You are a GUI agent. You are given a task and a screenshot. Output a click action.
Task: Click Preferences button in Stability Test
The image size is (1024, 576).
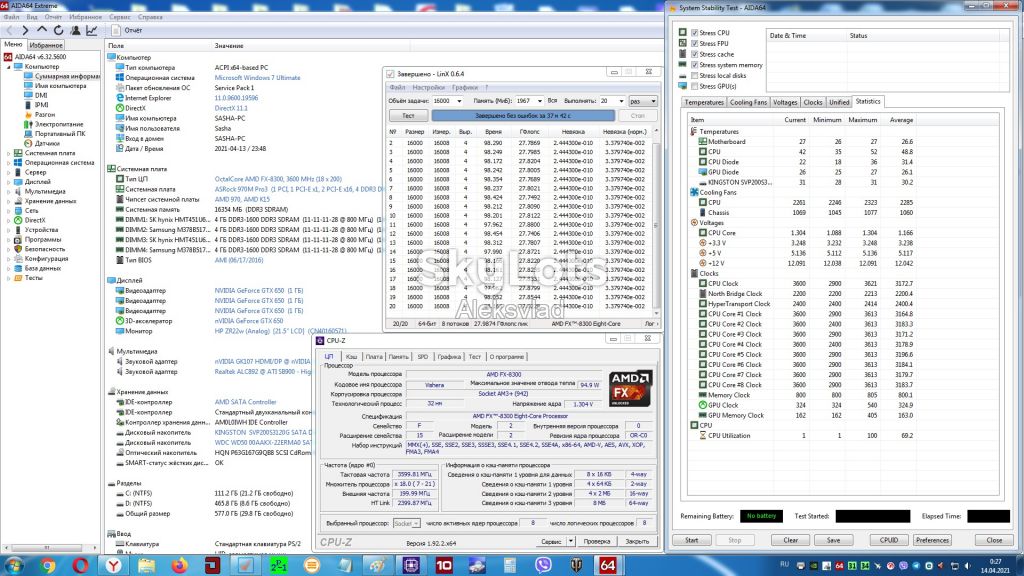point(932,540)
